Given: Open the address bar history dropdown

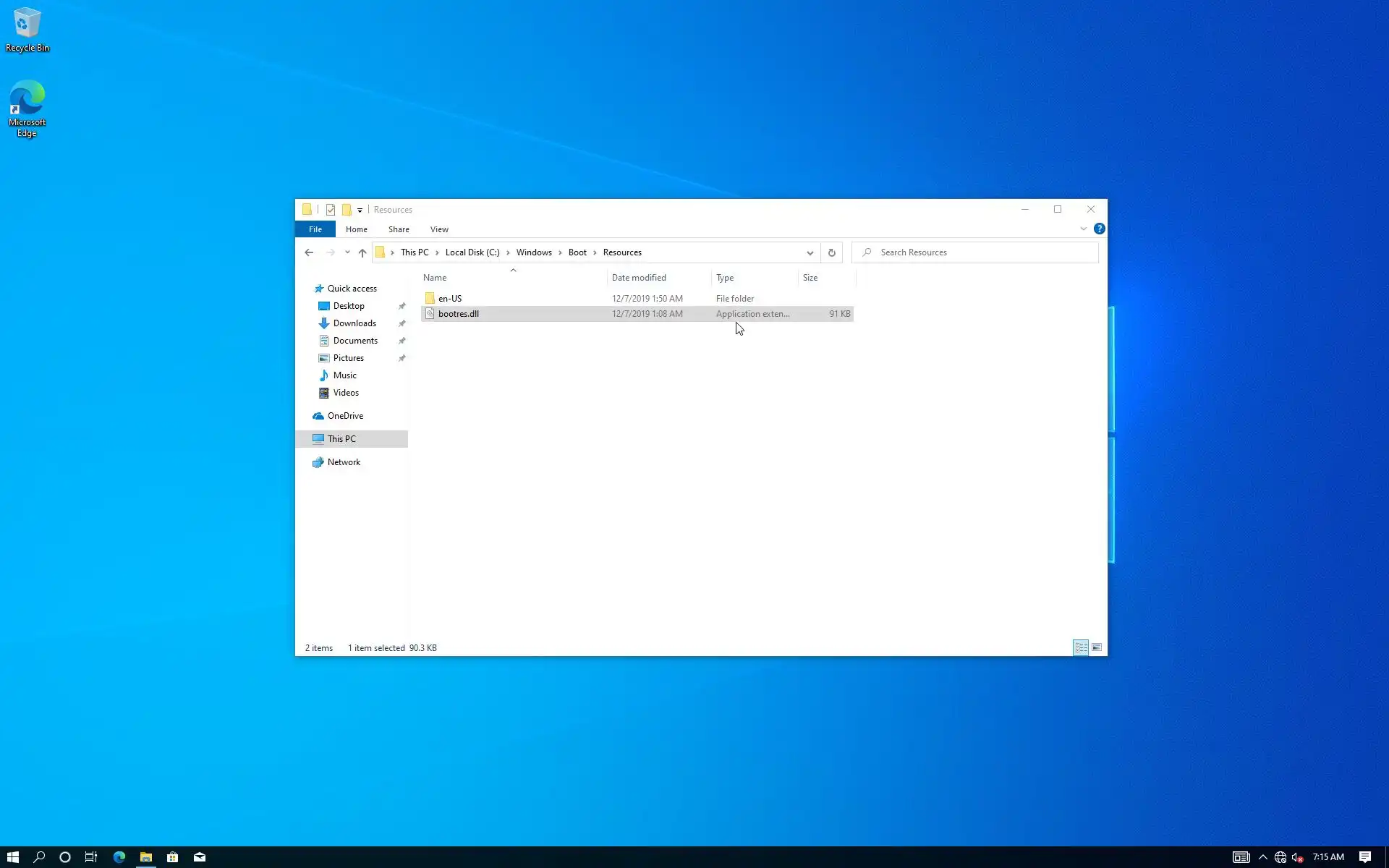Looking at the screenshot, I should pyautogui.click(x=810, y=252).
